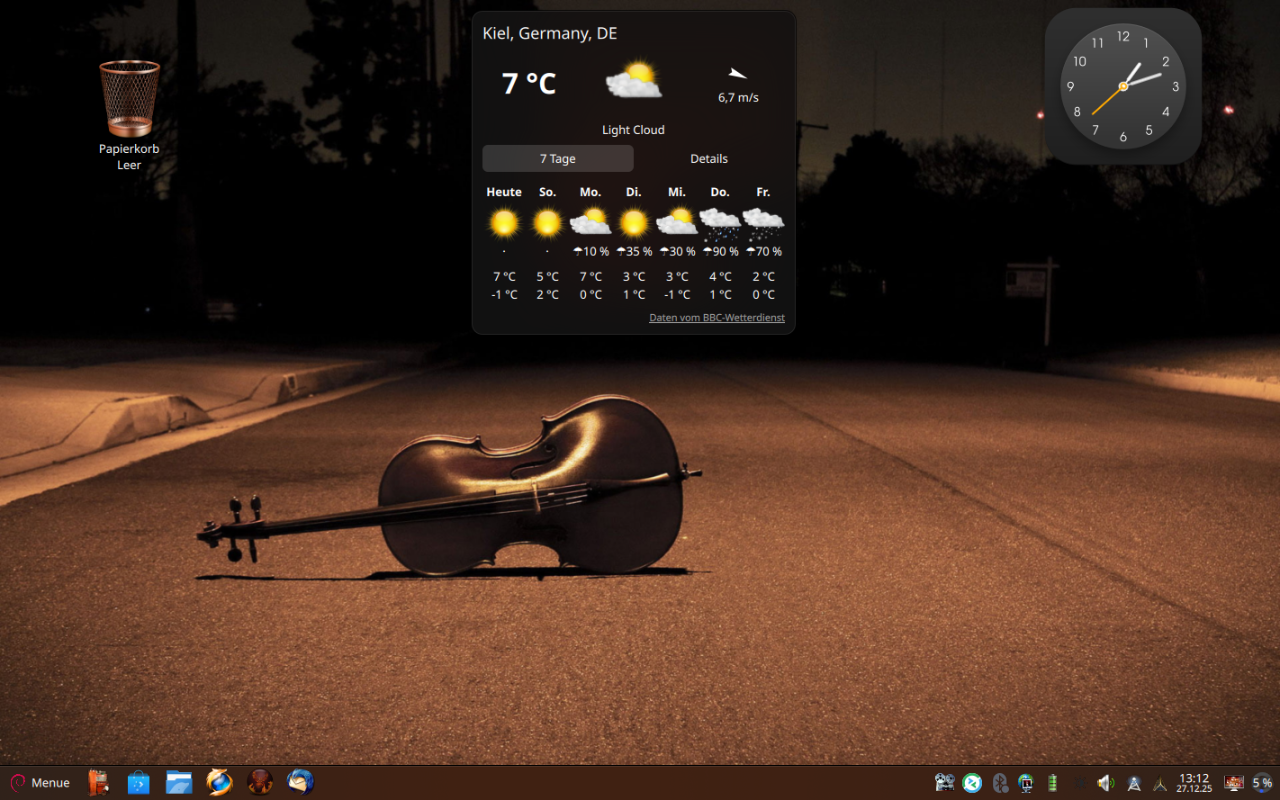Click the show desktop monitor icon

1234,783
